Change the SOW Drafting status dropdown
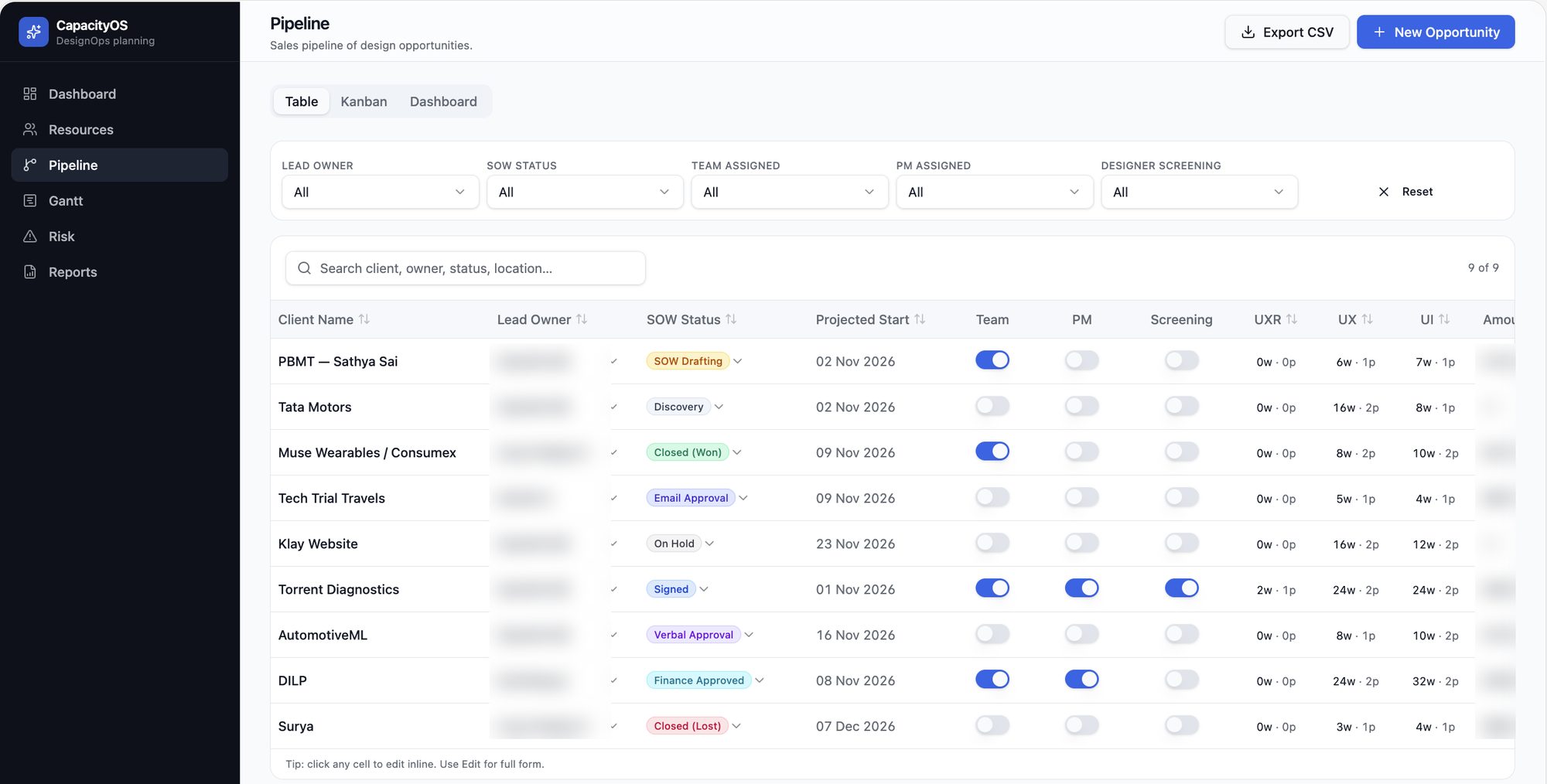The width and height of the screenshot is (1547, 784). coord(694,361)
